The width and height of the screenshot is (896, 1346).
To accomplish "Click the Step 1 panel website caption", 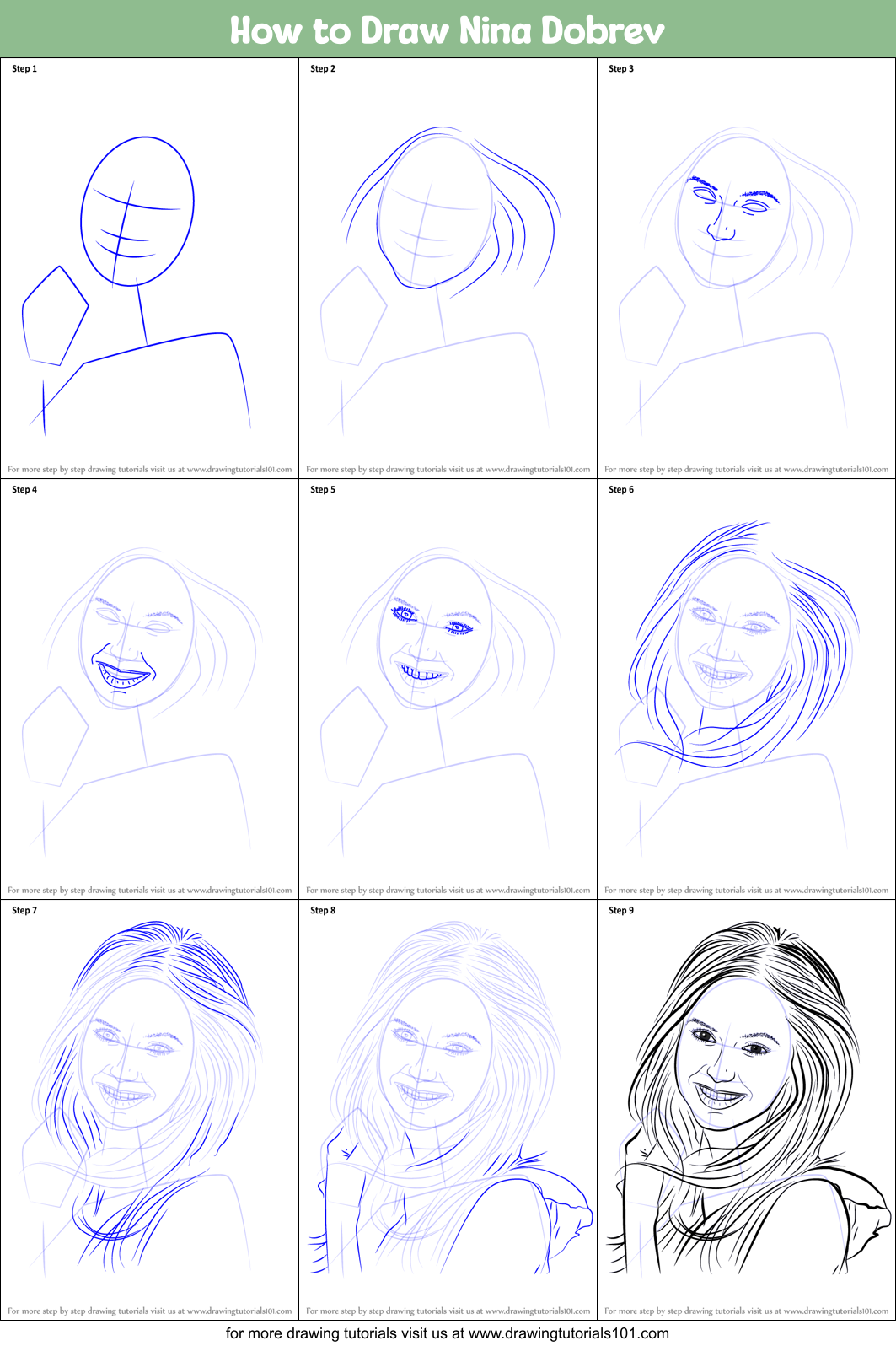I will click(x=150, y=470).
